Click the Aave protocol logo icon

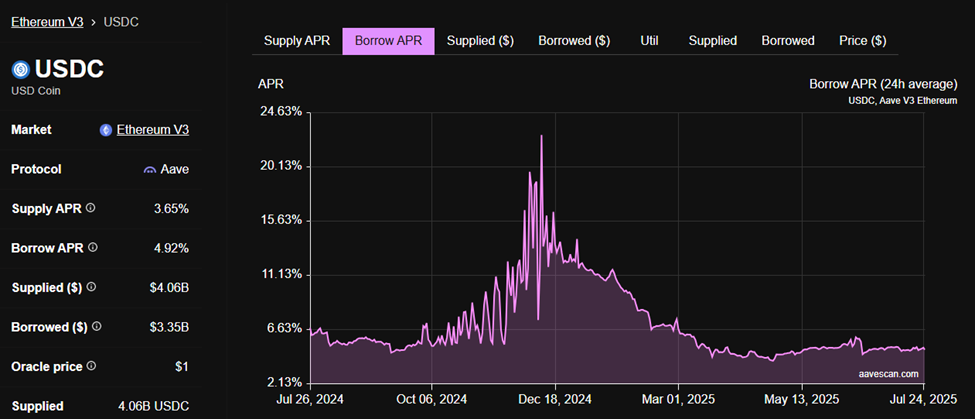(149, 170)
